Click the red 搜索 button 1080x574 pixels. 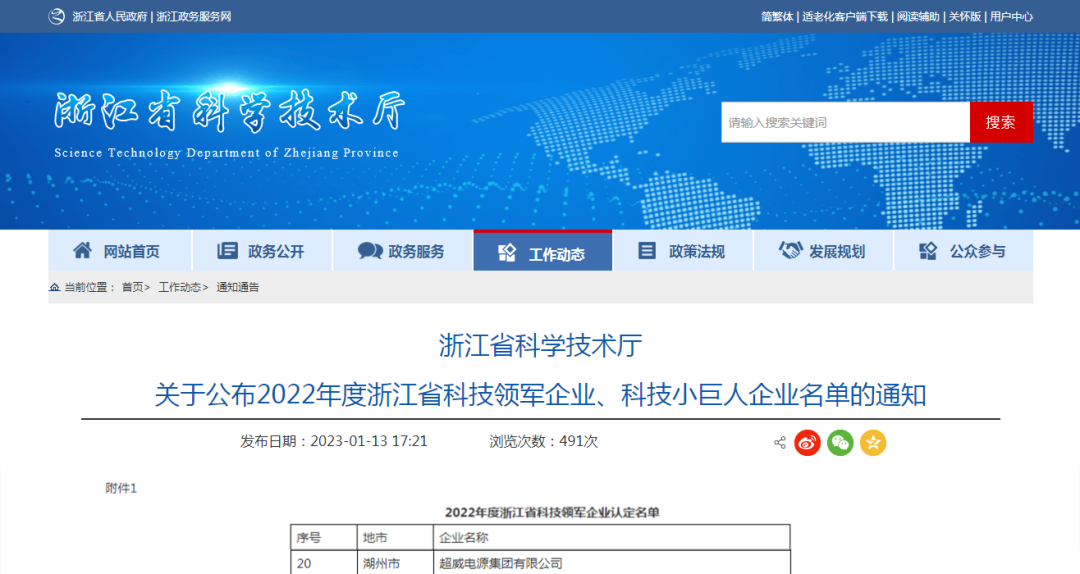click(x=1001, y=123)
